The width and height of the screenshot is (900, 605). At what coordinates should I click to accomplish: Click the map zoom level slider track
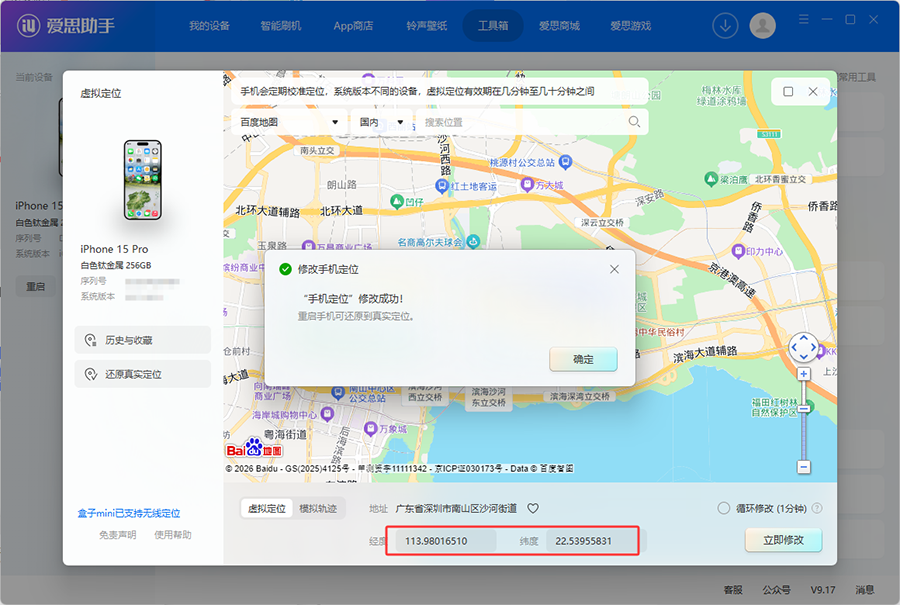(804, 421)
